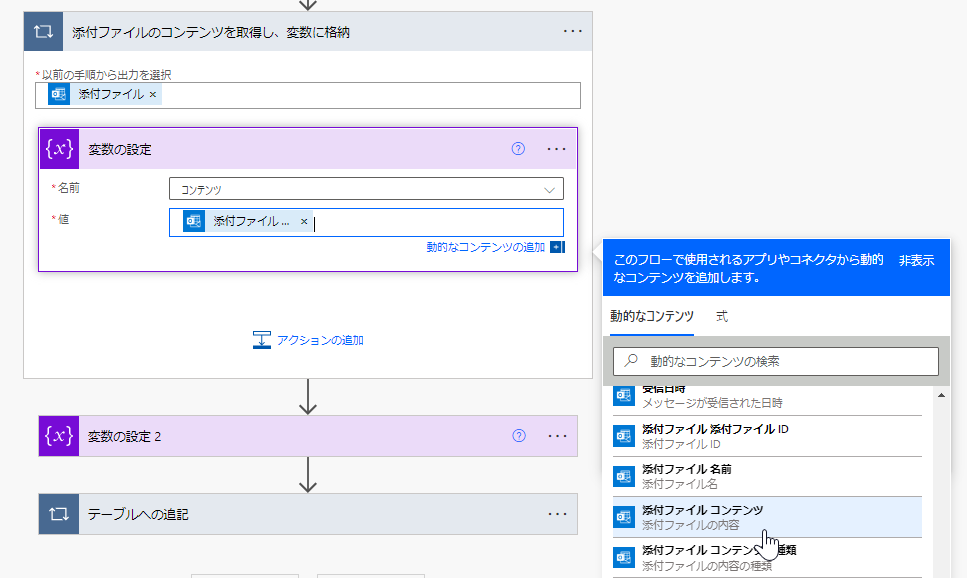Click Outlook icon beside 添付ファイル 添付ファイル ID
This screenshot has height=578, width=967.
[x=623, y=436]
